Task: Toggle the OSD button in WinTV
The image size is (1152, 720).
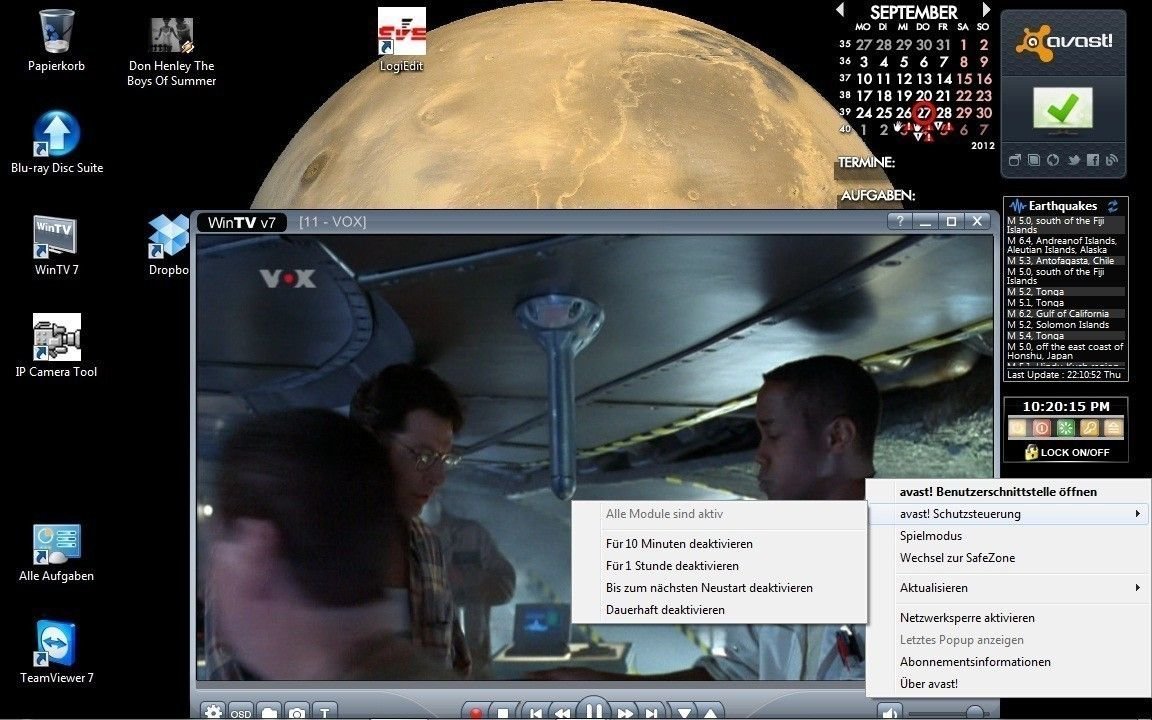Action: [241, 712]
